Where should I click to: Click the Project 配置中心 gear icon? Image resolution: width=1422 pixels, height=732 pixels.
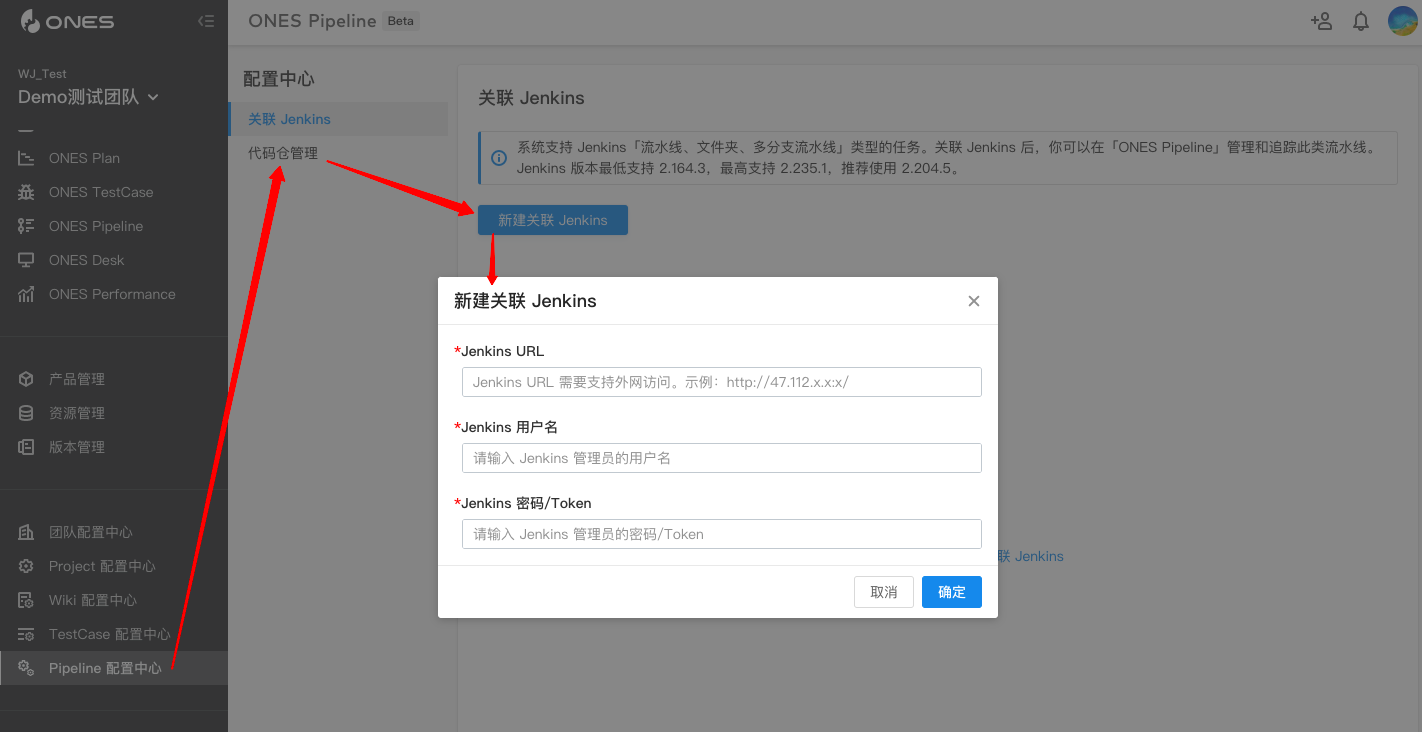click(26, 566)
